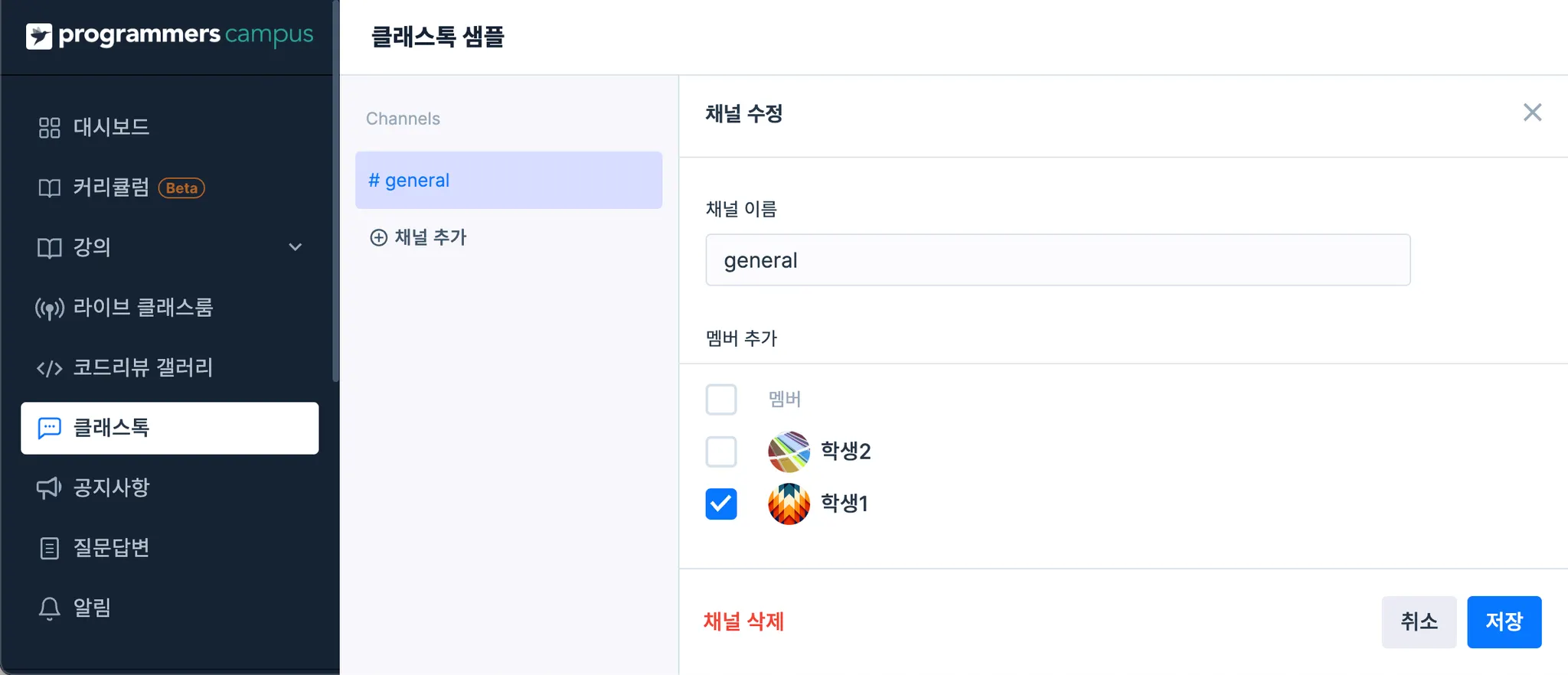
Task: Click the red 채널 삭제 link
Action: tap(743, 621)
